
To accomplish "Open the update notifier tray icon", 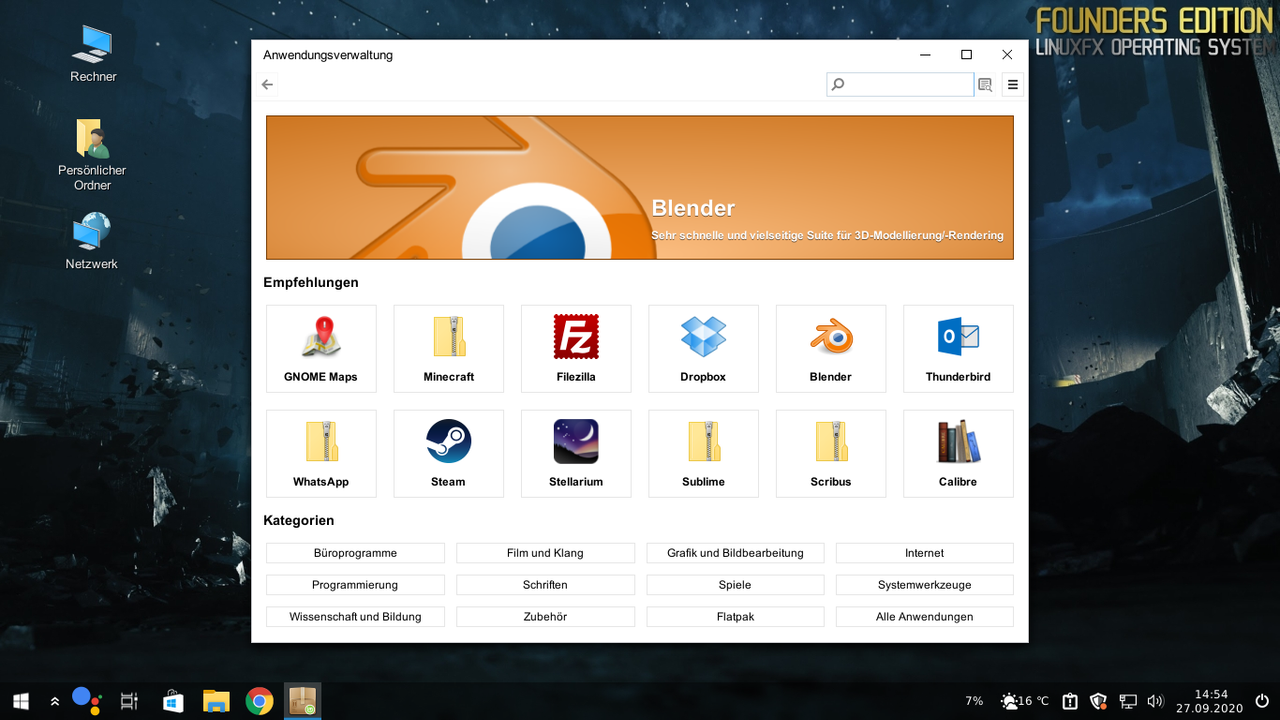I will pos(1070,701).
